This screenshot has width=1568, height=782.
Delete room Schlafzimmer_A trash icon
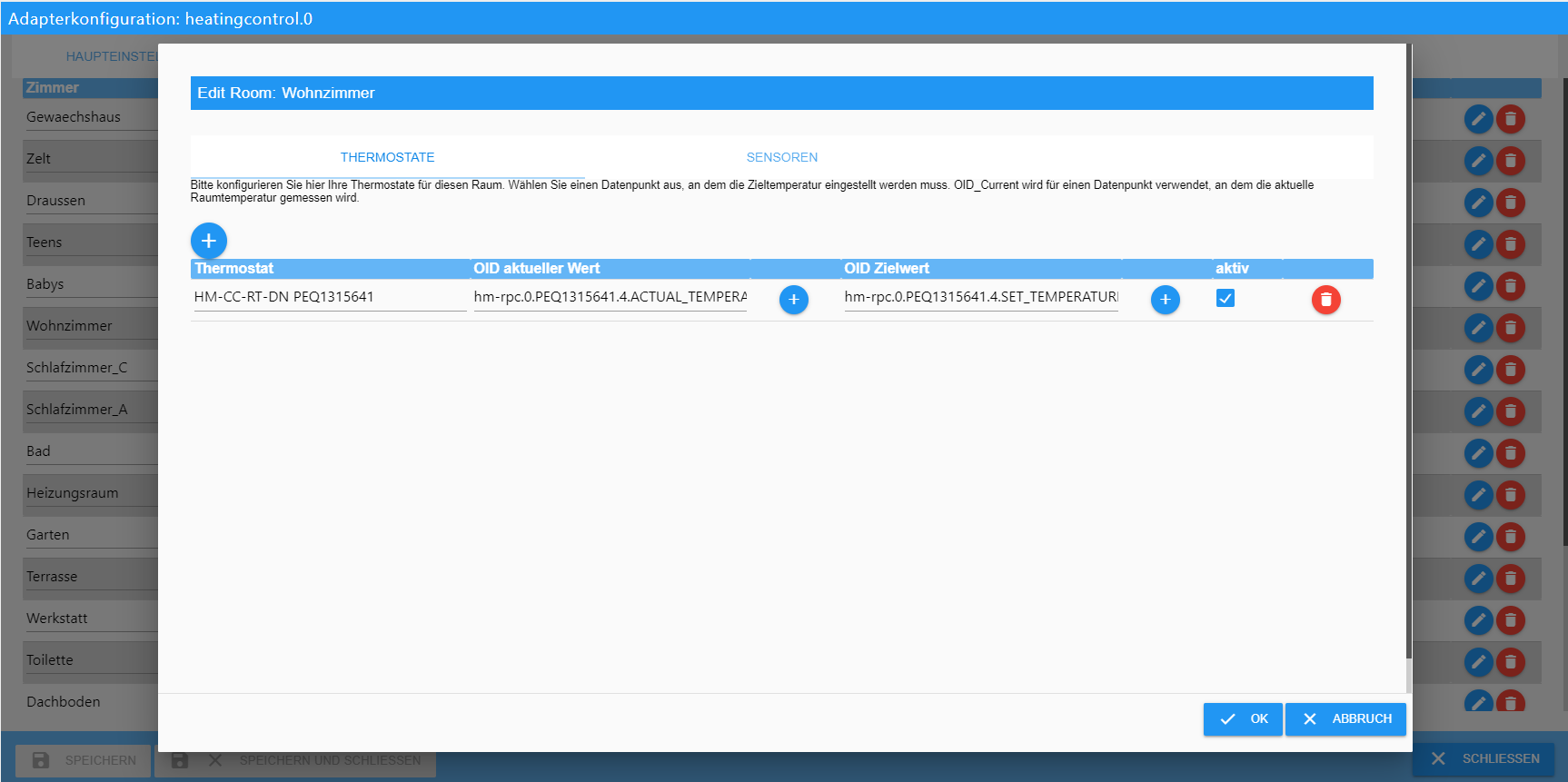click(1511, 411)
